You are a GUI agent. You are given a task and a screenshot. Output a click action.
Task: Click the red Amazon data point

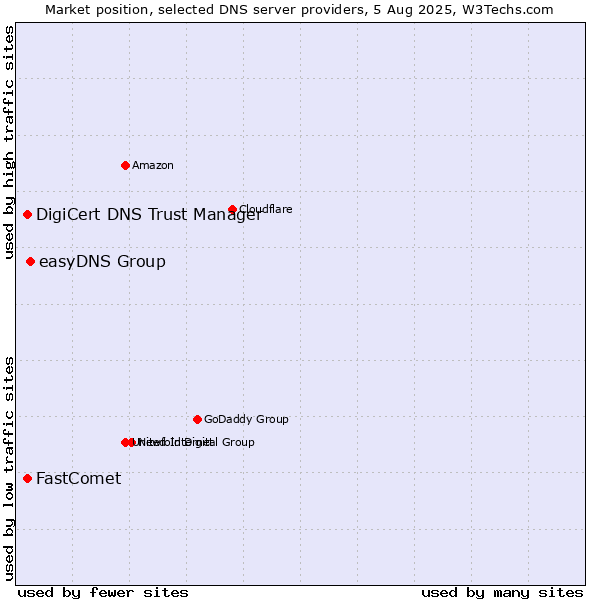click(125, 165)
